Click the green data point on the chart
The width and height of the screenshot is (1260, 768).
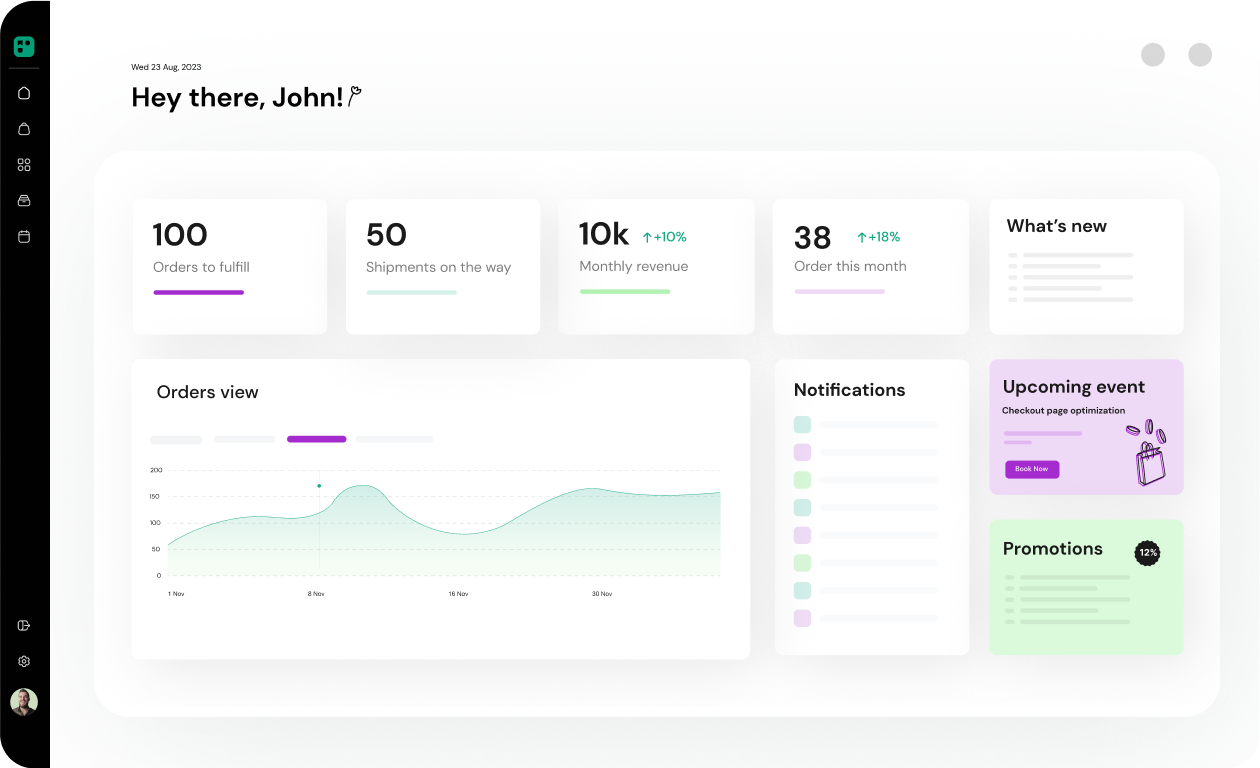click(x=319, y=486)
